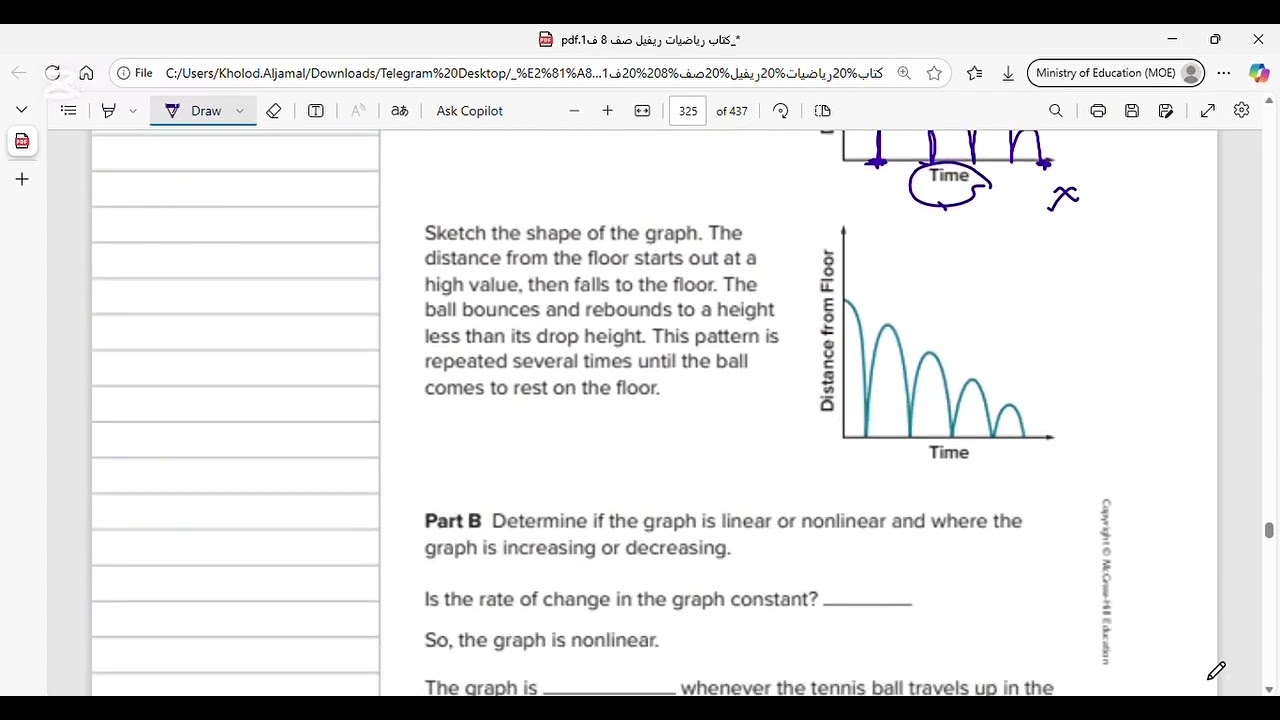Rotate the PDF page
The width and height of the screenshot is (1280, 720).
coord(781,111)
